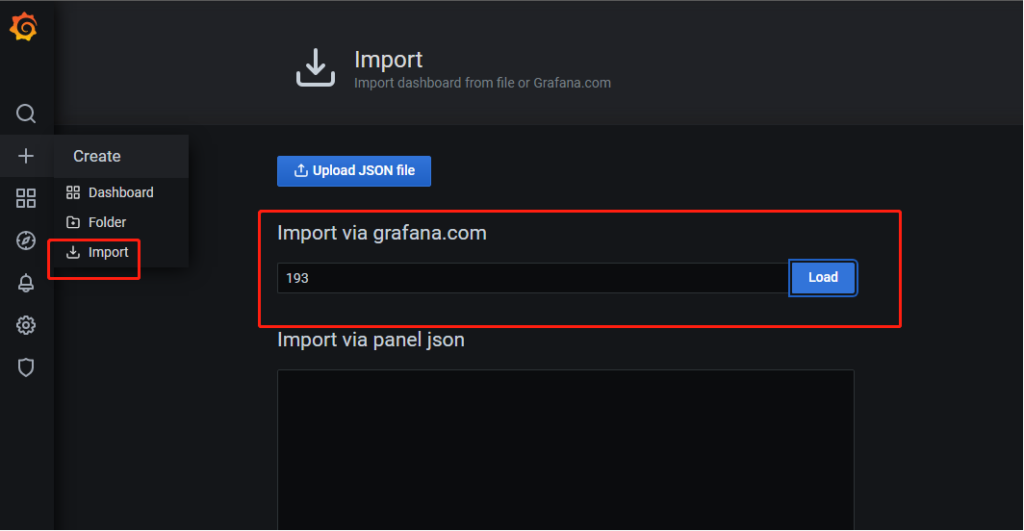This screenshot has width=1024, height=531.
Task: Click the upload arrow icon on Upload JSON
Action: point(300,170)
